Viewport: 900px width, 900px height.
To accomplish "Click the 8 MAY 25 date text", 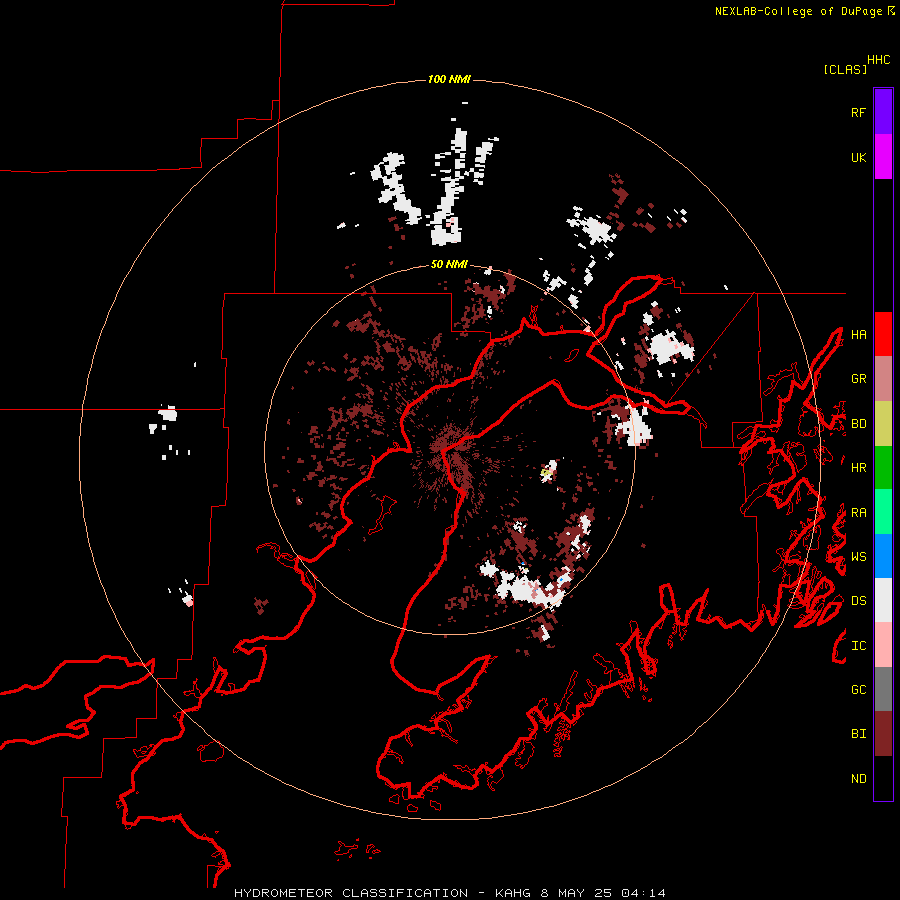I will pyautogui.click(x=577, y=893).
